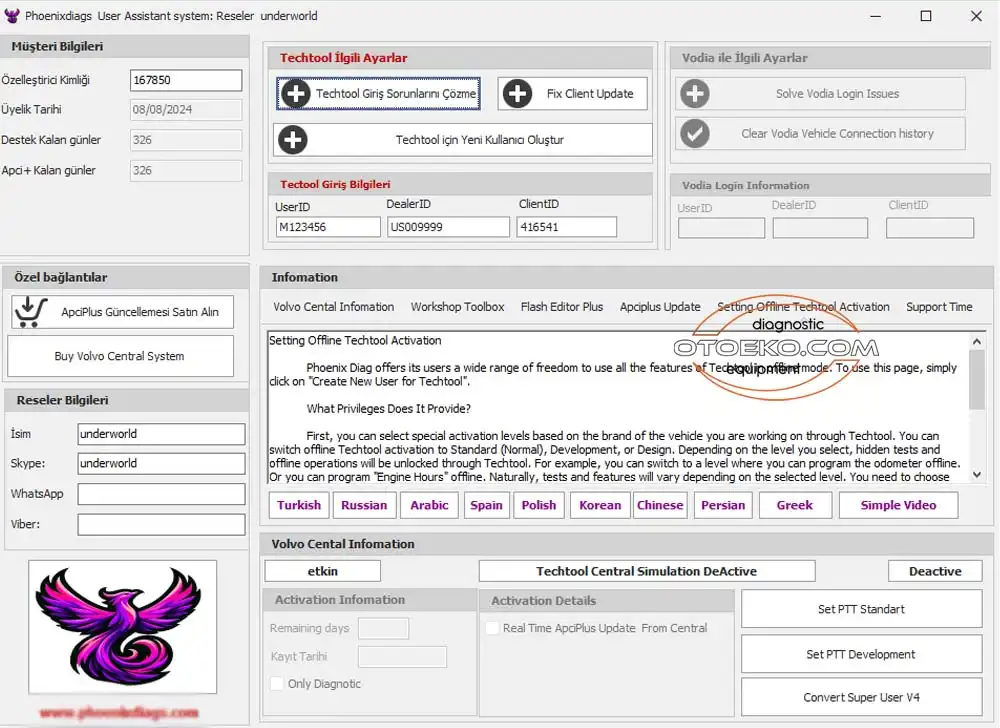The image size is (1000, 728).
Task: Click Buy Volvo Central System button
Action: pyautogui.click(x=120, y=356)
